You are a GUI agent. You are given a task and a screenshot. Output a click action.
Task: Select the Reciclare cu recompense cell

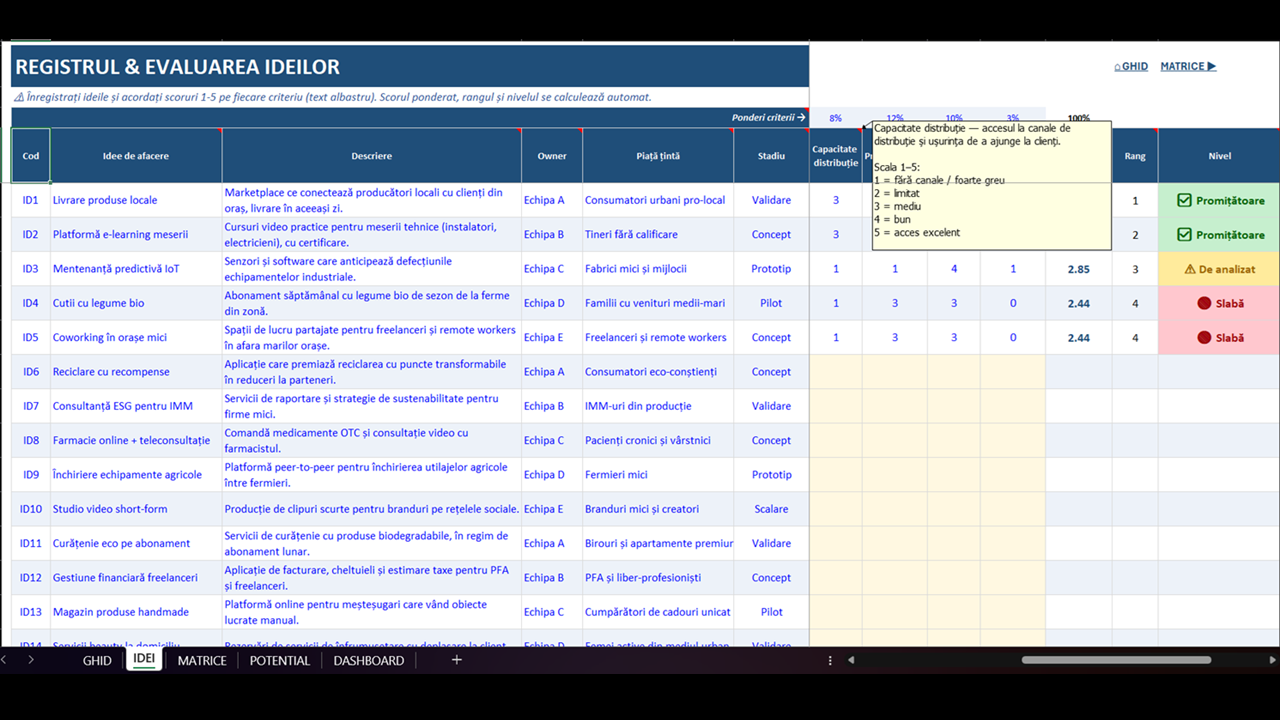136,372
